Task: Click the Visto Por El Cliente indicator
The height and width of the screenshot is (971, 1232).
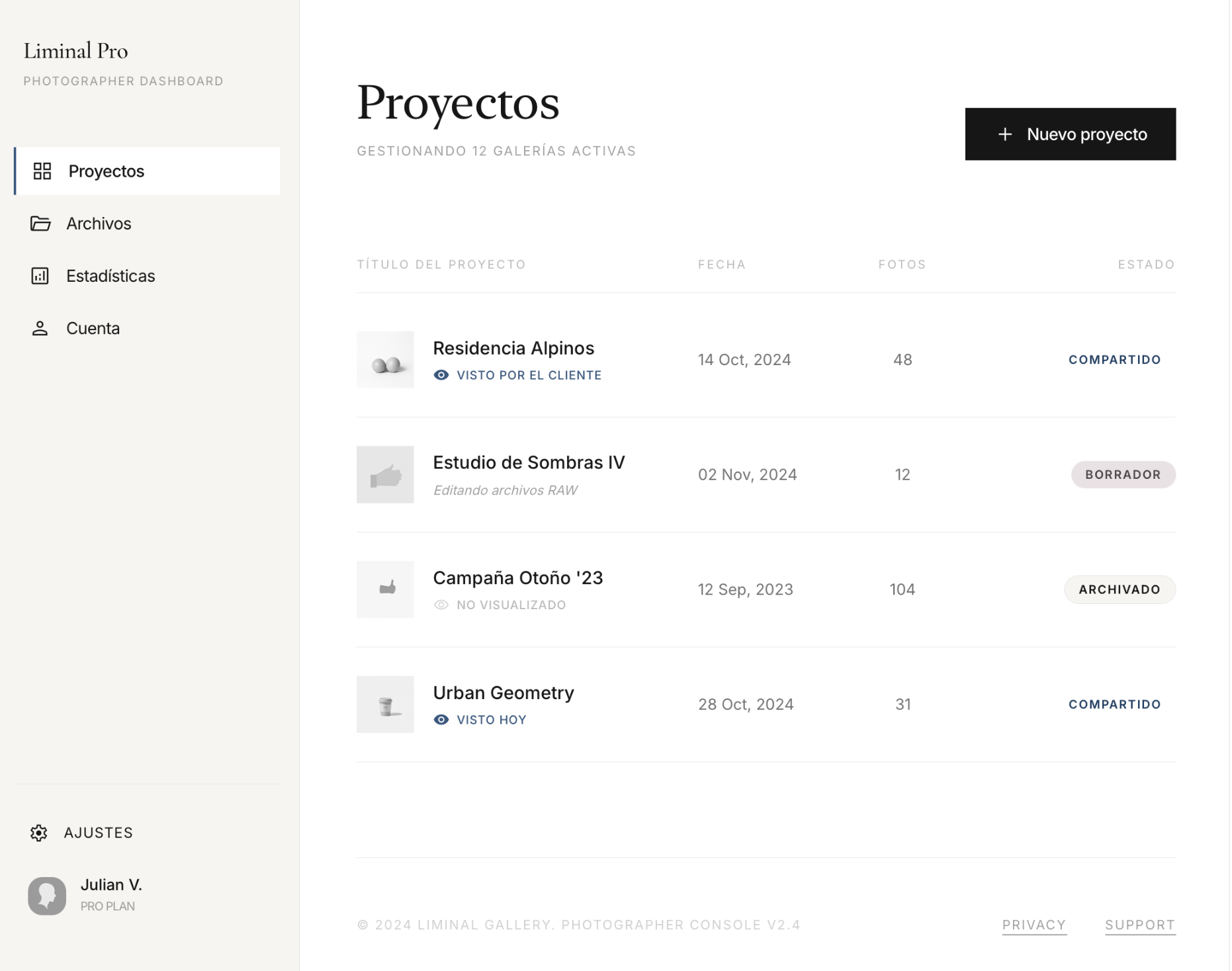Action: (x=529, y=374)
